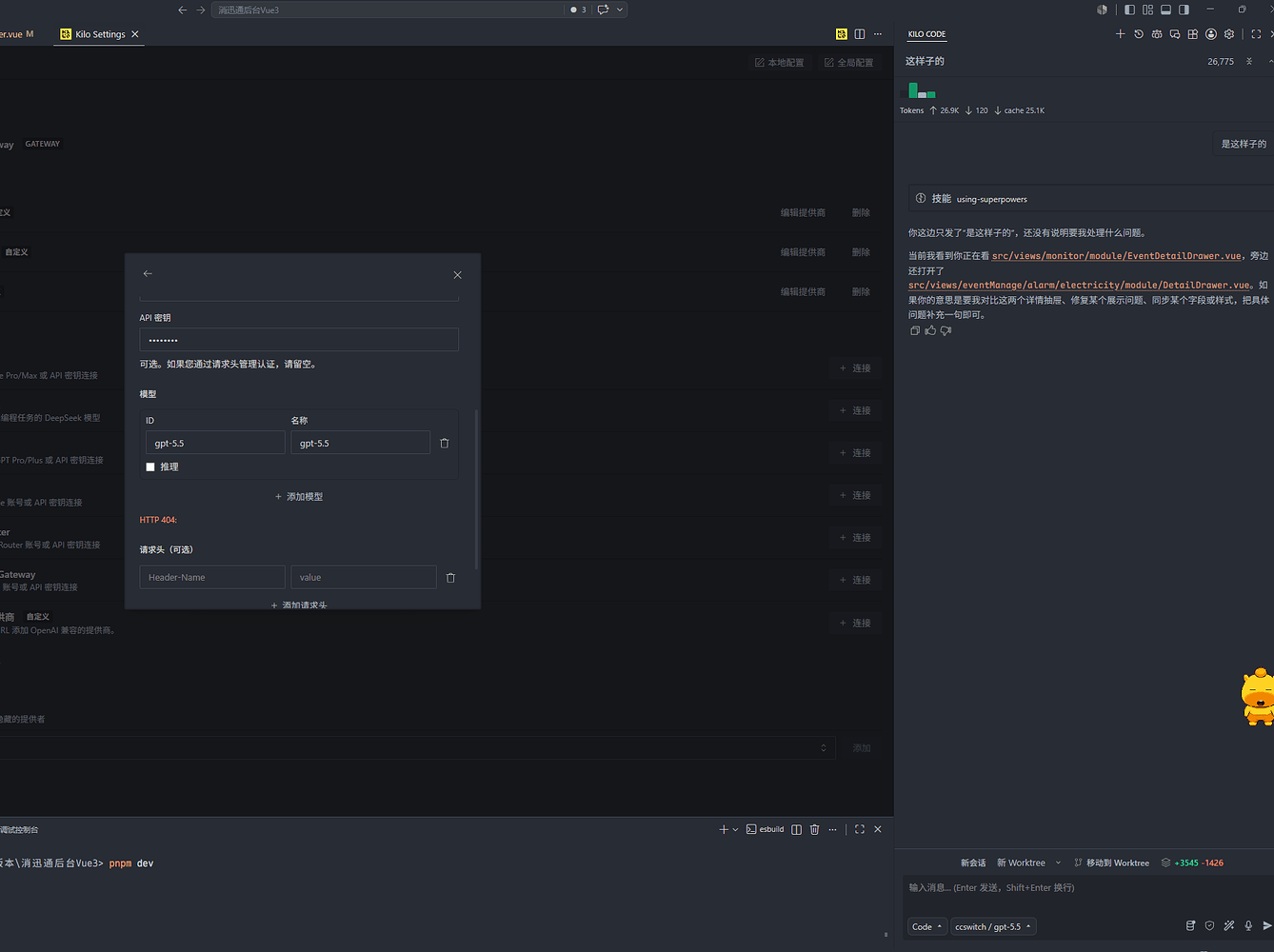Focus the model ID field containing gpt-5.5
Viewport: 1274px width, 952px height.
(215, 443)
